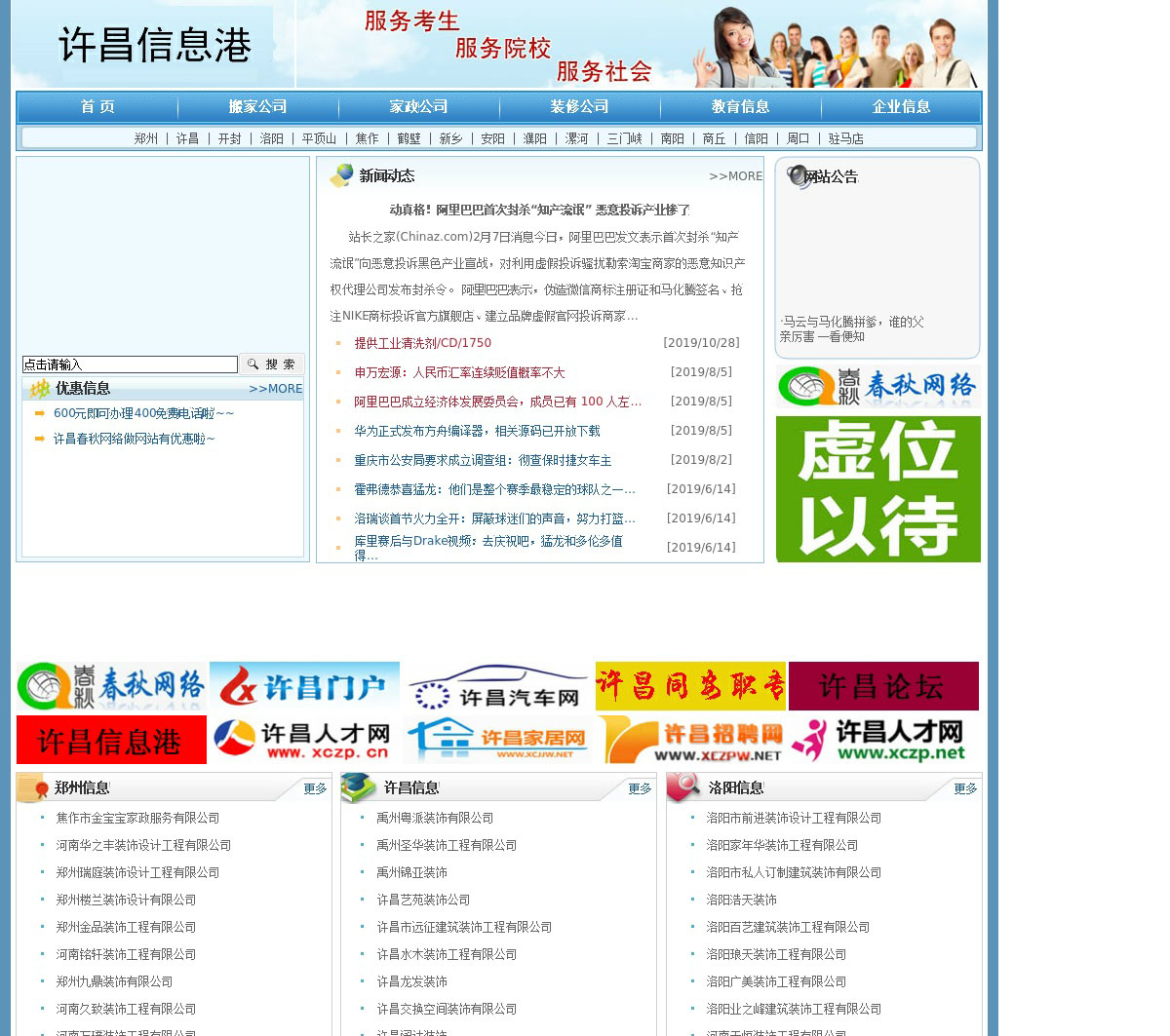Open news article 申万宏源：人民币汇率连续贬值概率不大
This screenshot has height=1036, width=1170.
(459, 372)
